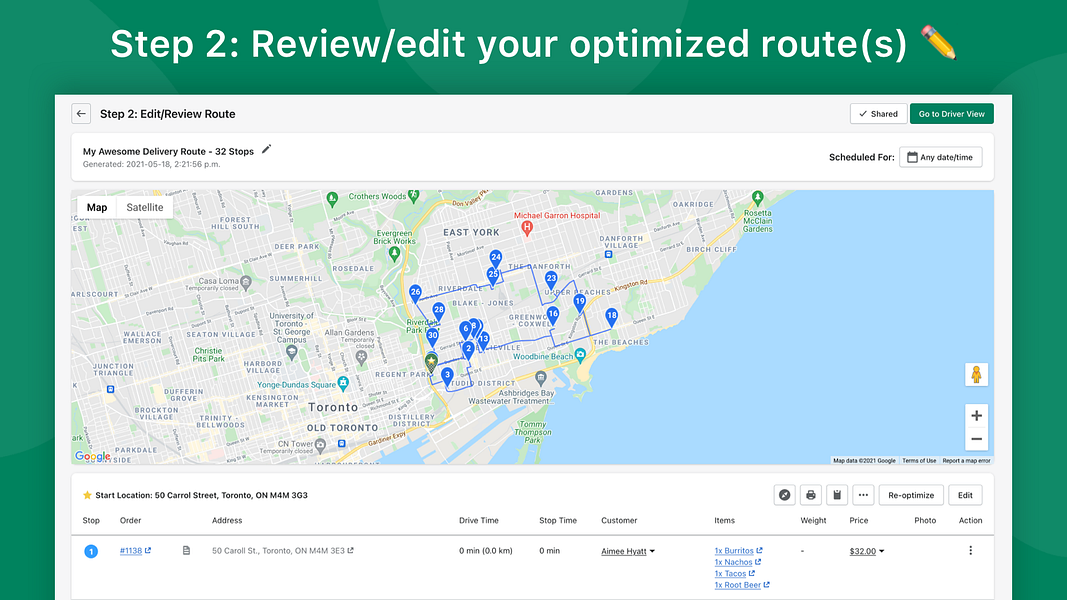Open the 1x Nachos item link
1067x600 pixels.
[x=733, y=563]
